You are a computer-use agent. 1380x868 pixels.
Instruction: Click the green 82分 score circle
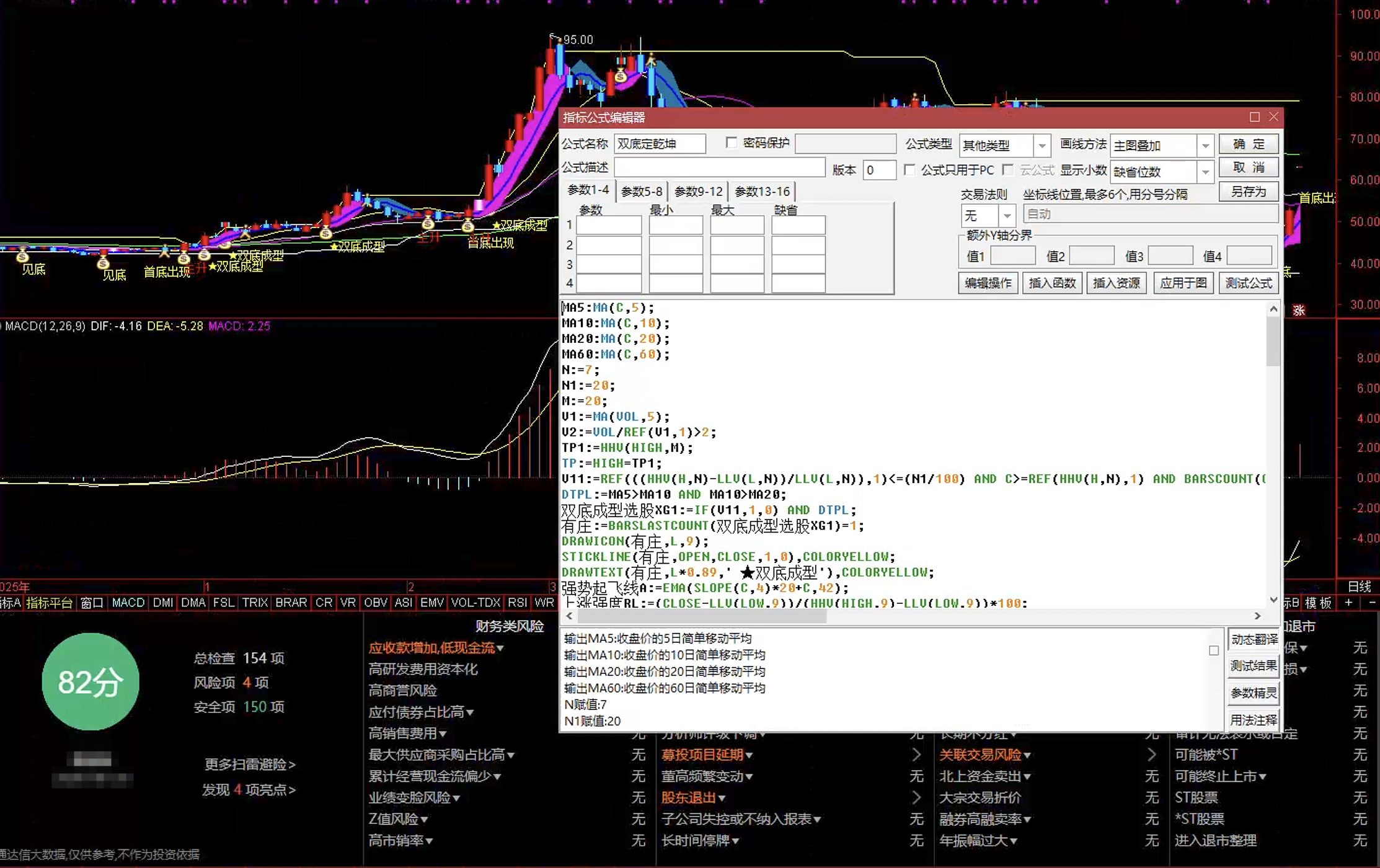tap(91, 681)
